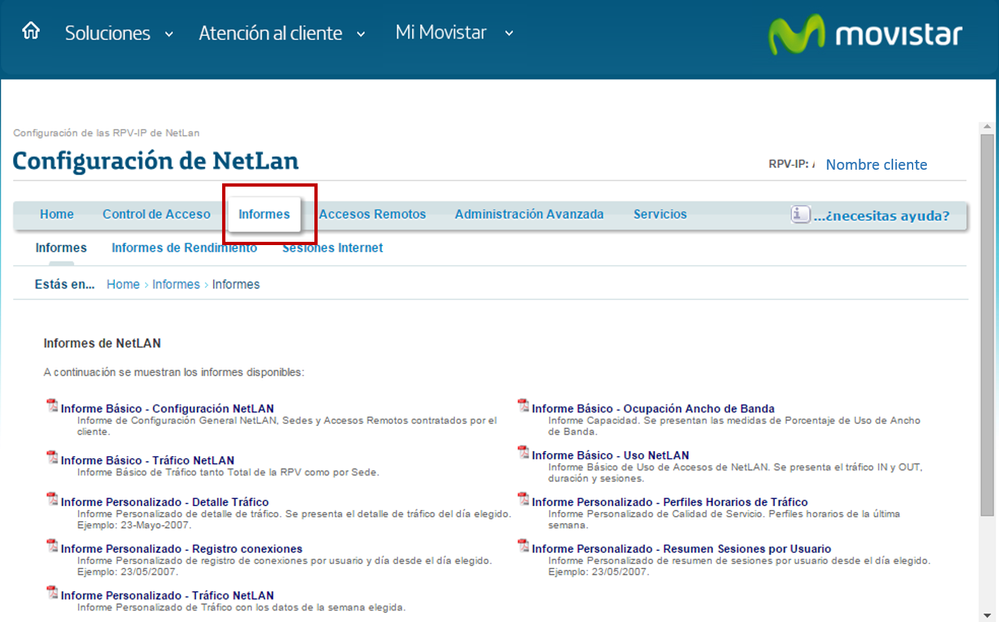This screenshot has height=622, width=999.
Task: Click the Home breadcrumb link
Action: pyautogui.click(x=122, y=284)
